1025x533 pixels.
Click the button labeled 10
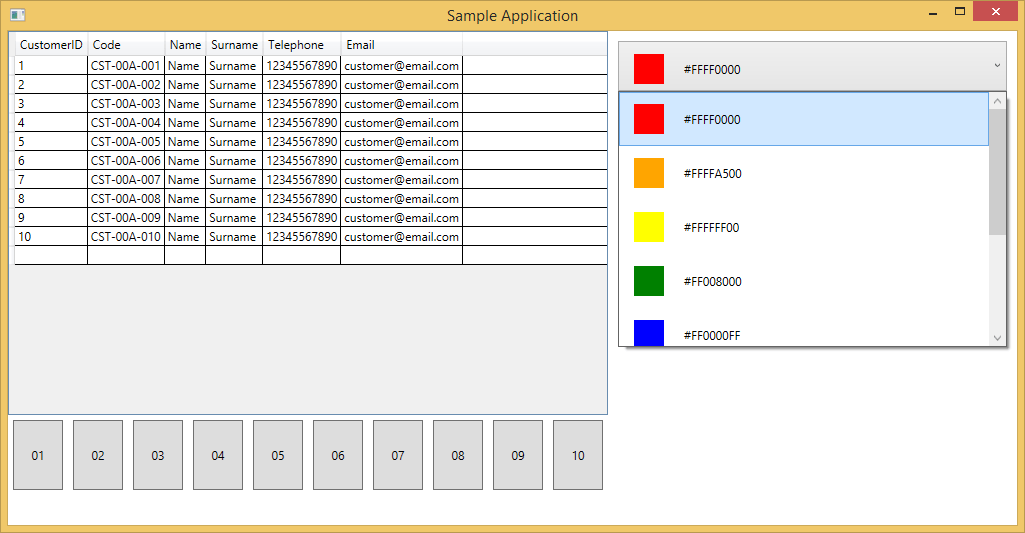[x=578, y=455]
